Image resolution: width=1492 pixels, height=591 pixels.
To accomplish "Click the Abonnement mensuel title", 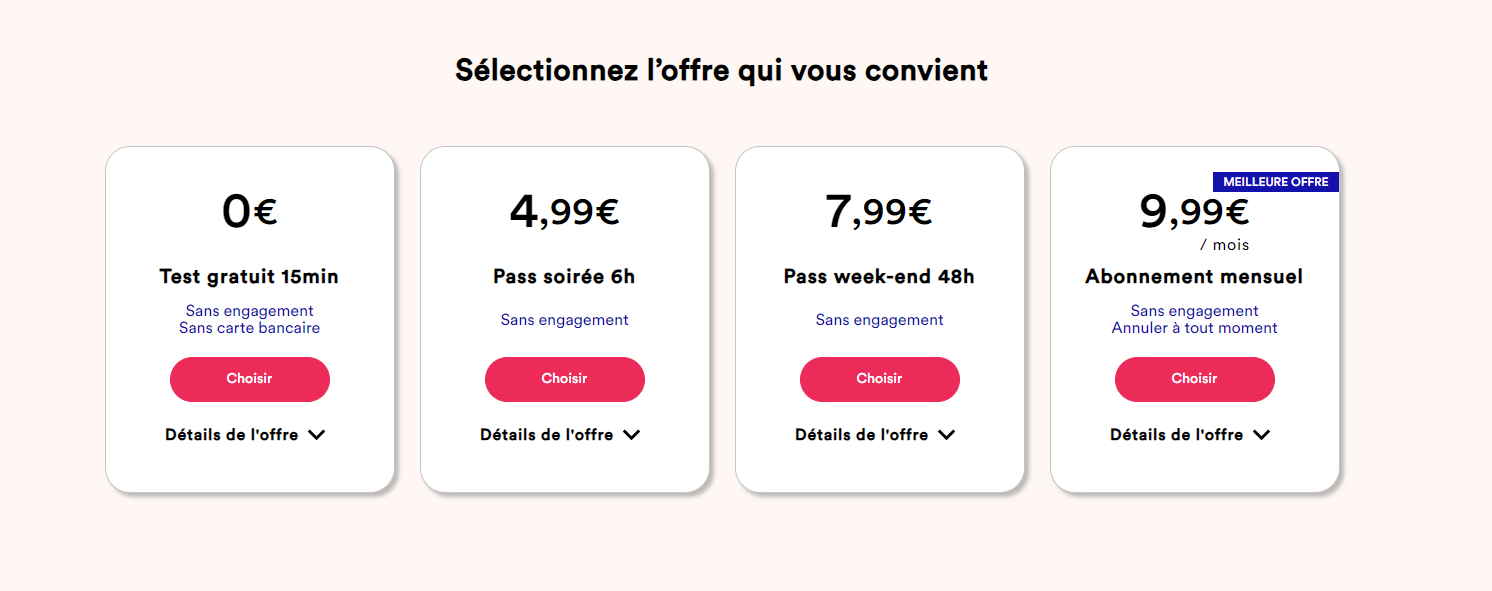I will [1195, 277].
